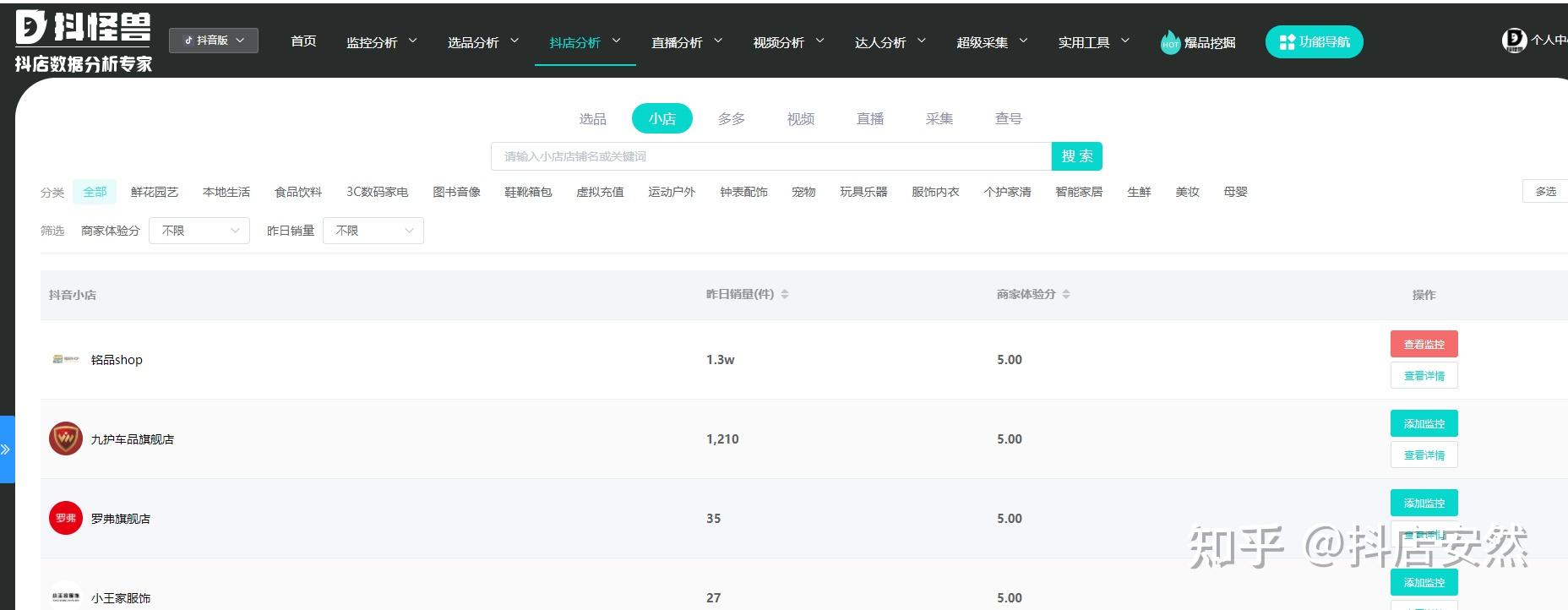This screenshot has height=610, width=1568.
Task: Filter by 运动户外 category
Action: coord(672,192)
